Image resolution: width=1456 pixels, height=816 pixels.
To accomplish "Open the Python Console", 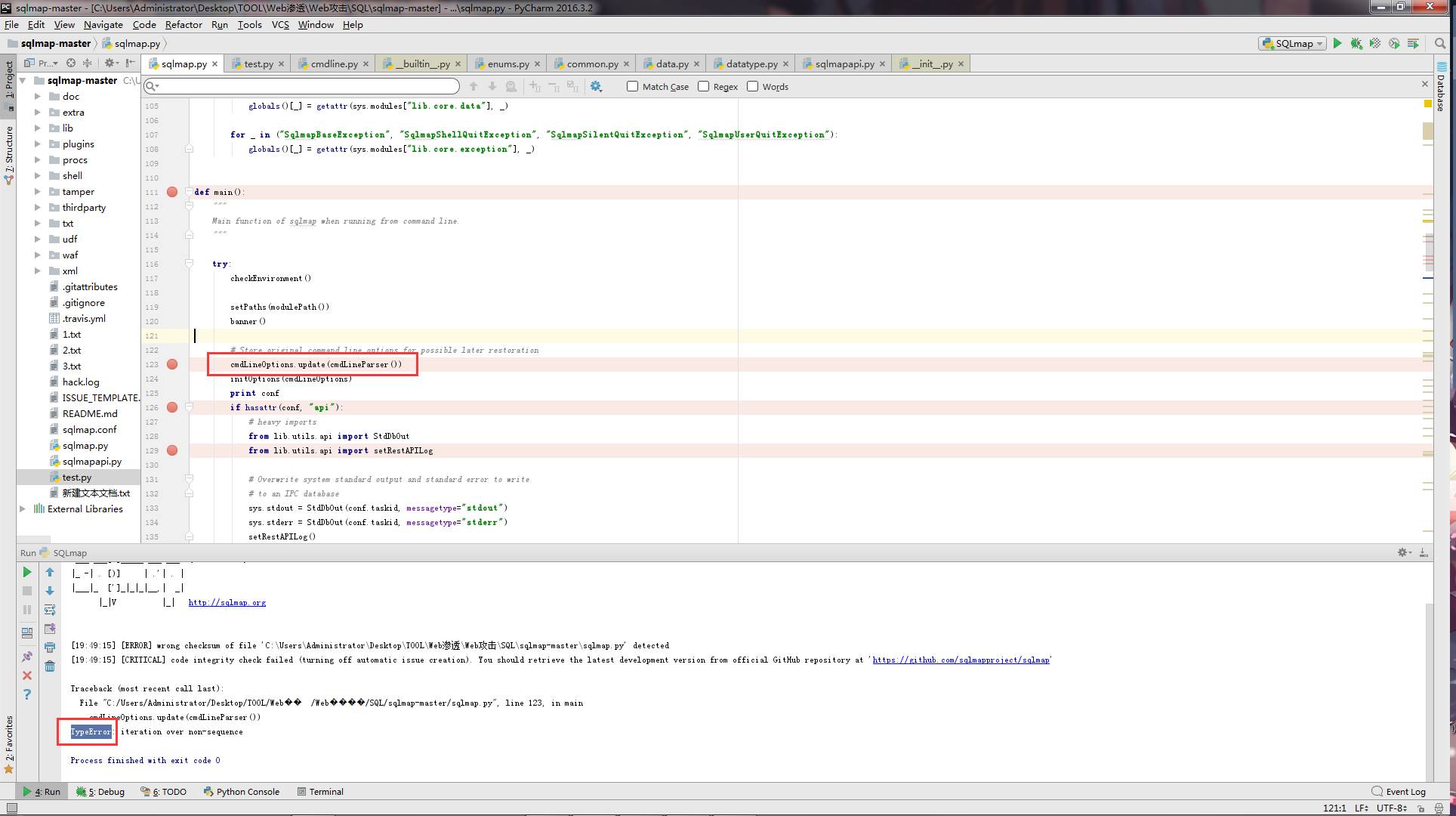I will pyautogui.click(x=241, y=791).
